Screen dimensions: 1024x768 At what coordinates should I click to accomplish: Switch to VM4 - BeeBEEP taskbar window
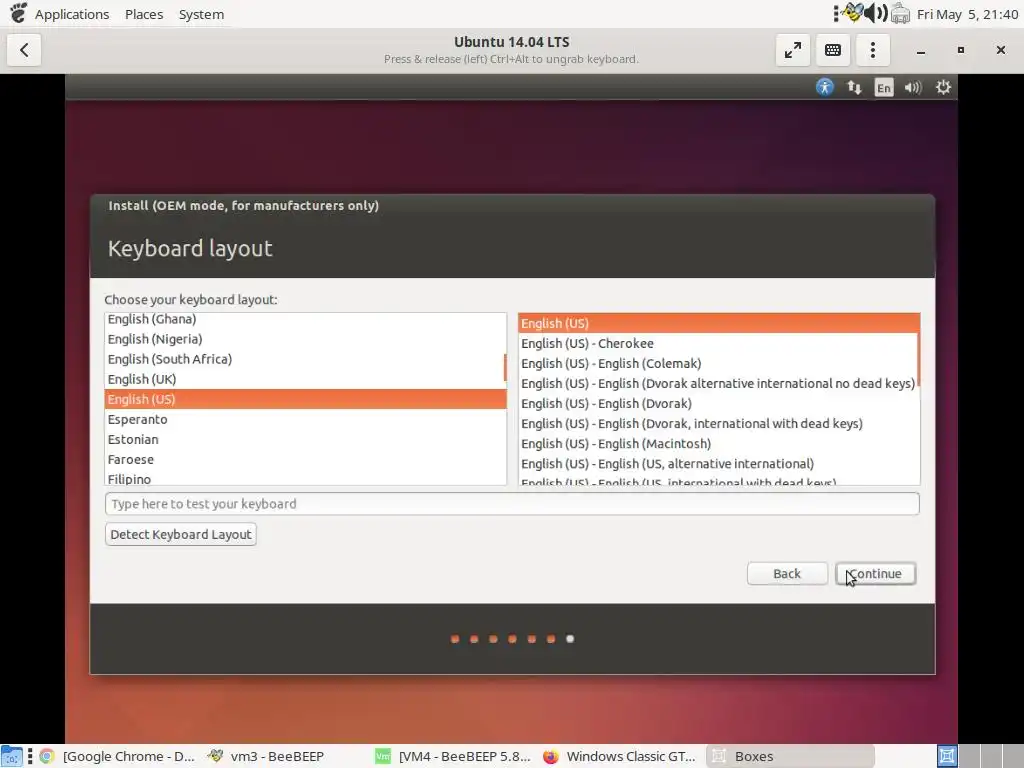click(453, 756)
